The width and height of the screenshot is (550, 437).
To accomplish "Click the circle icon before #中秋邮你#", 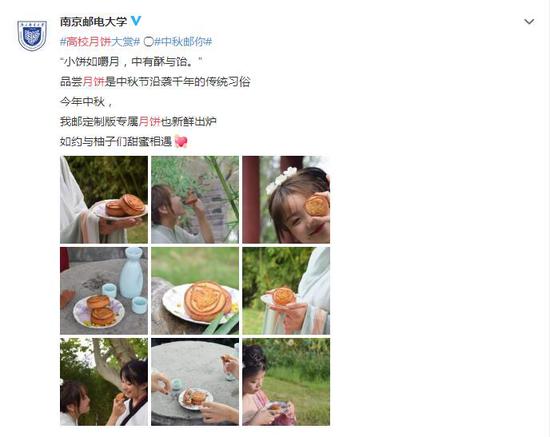I will coord(149,42).
